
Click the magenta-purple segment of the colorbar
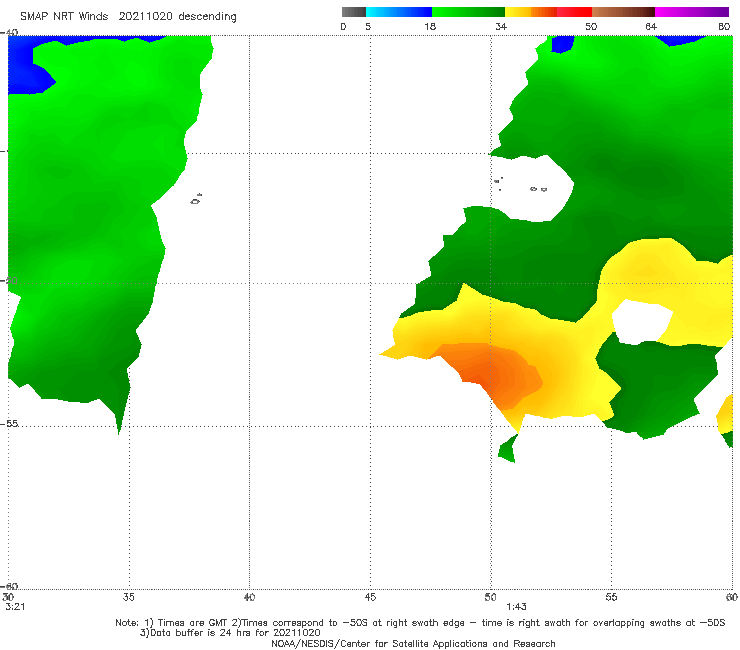pyautogui.click(x=692, y=12)
